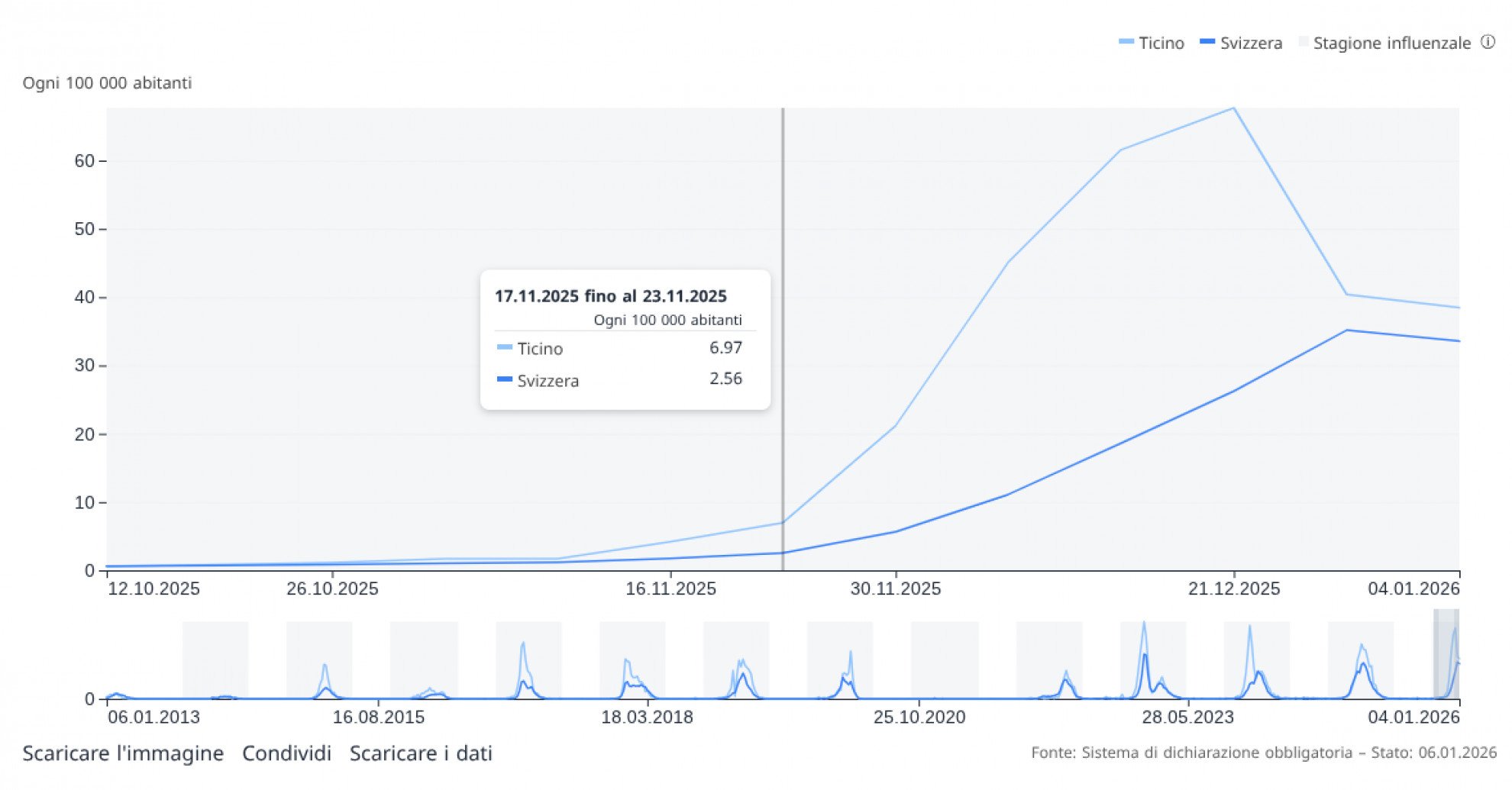The image size is (1512, 790).
Task: Click the info icon beside Stagione influenzale
Action: tap(1488, 43)
